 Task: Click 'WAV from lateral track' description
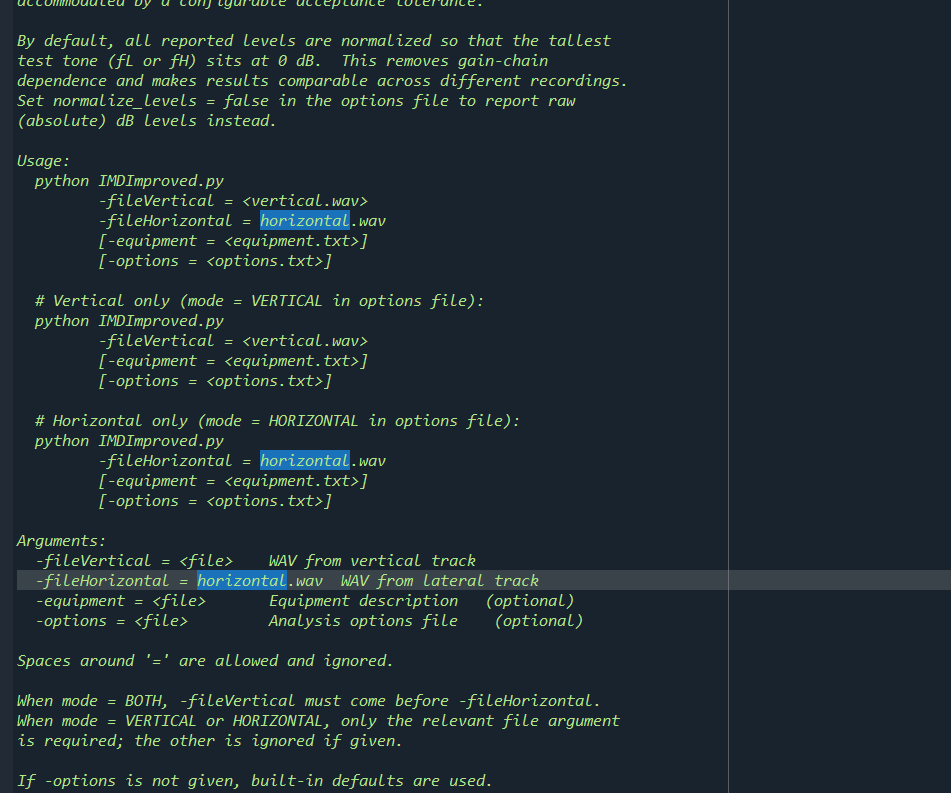(x=440, y=581)
